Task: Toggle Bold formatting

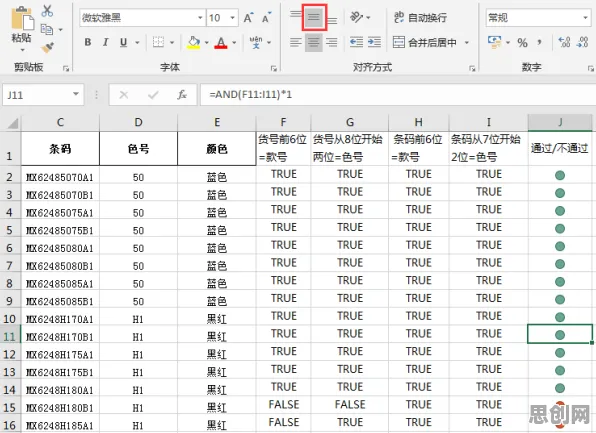Action: (x=88, y=42)
